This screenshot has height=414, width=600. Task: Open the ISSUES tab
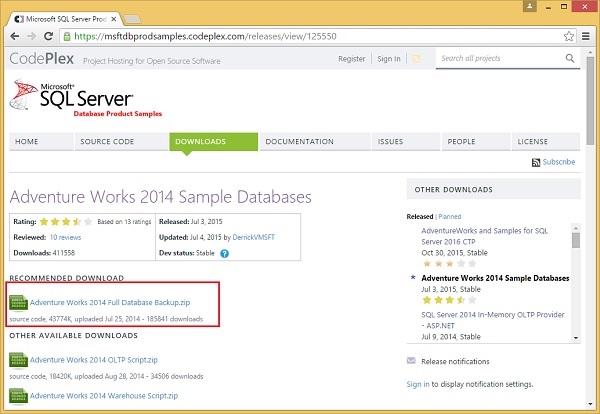tap(406, 142)
